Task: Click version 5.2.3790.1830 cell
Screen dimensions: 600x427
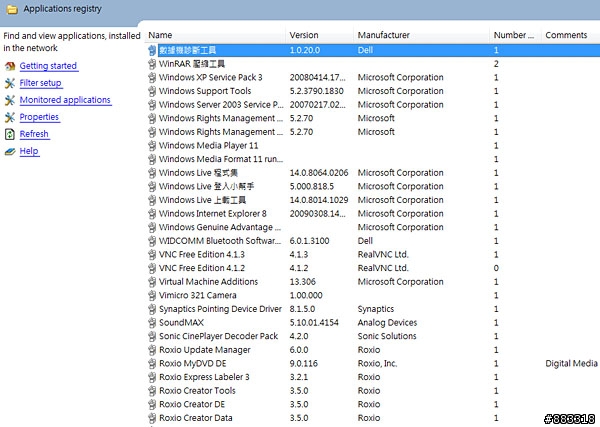Action: coord(316,91)
